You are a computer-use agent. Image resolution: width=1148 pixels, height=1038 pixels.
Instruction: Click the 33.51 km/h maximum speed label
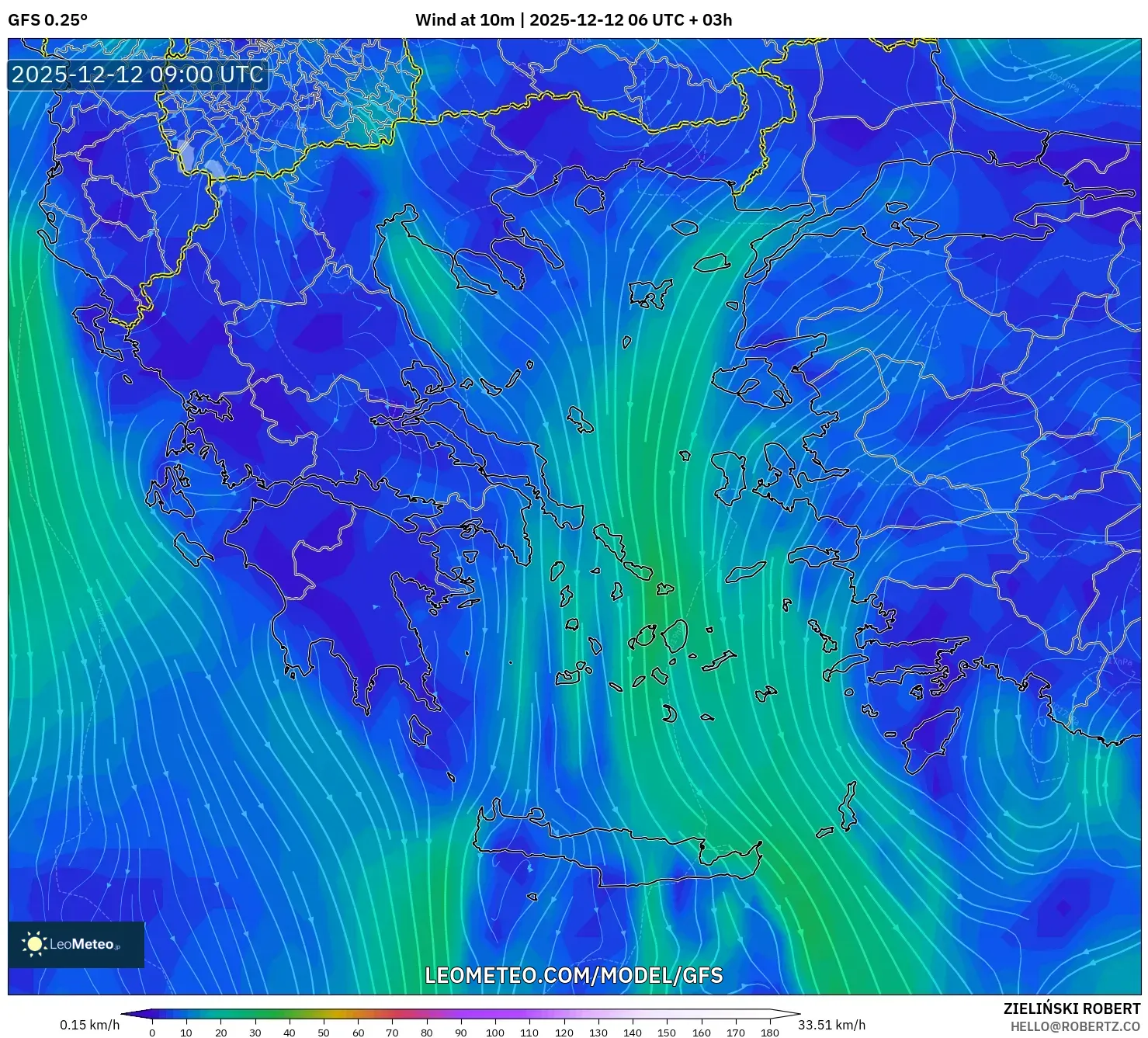832,1023
